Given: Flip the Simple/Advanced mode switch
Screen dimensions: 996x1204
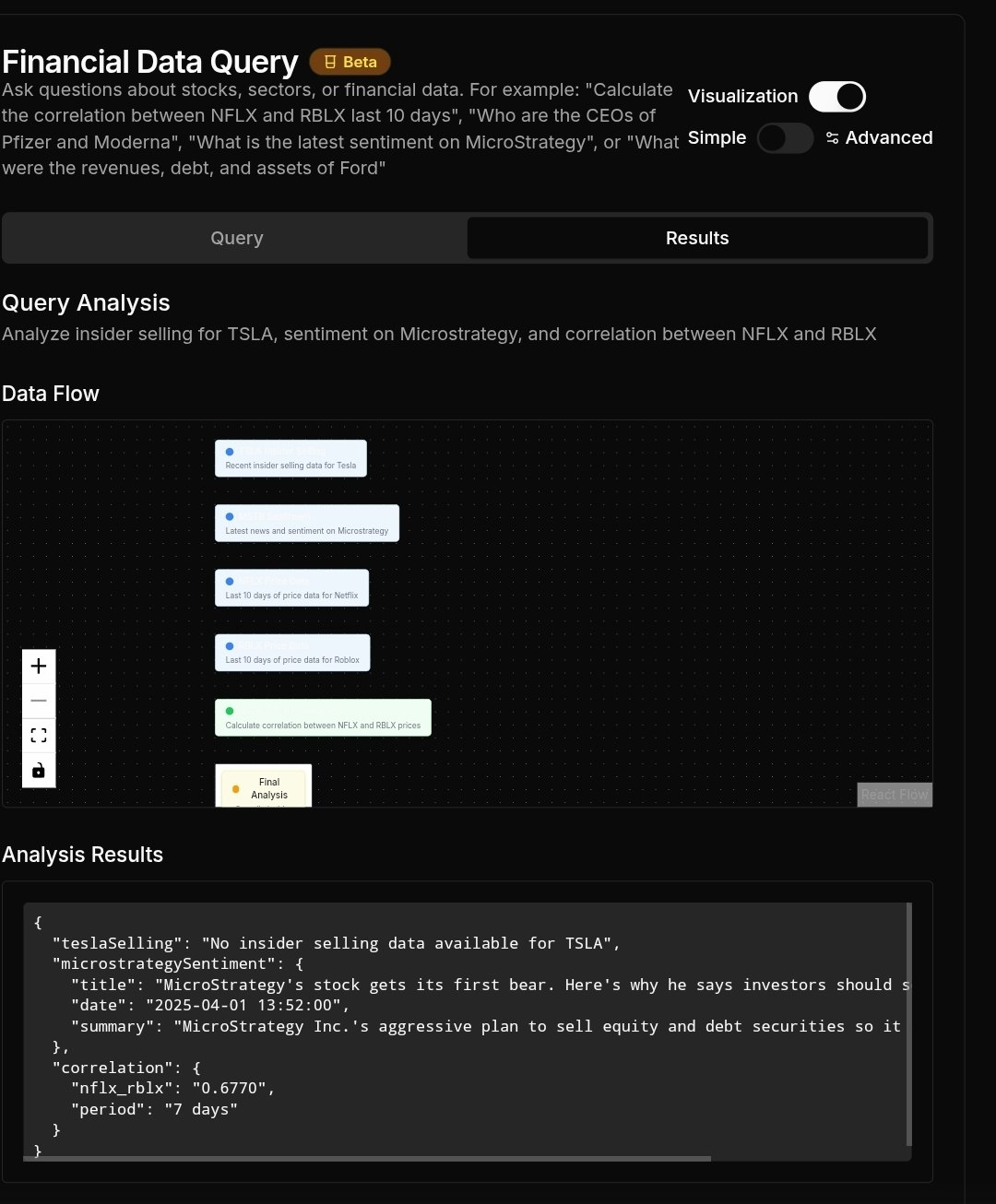Looking at the screenshot, I should click(x=786, y=138).
